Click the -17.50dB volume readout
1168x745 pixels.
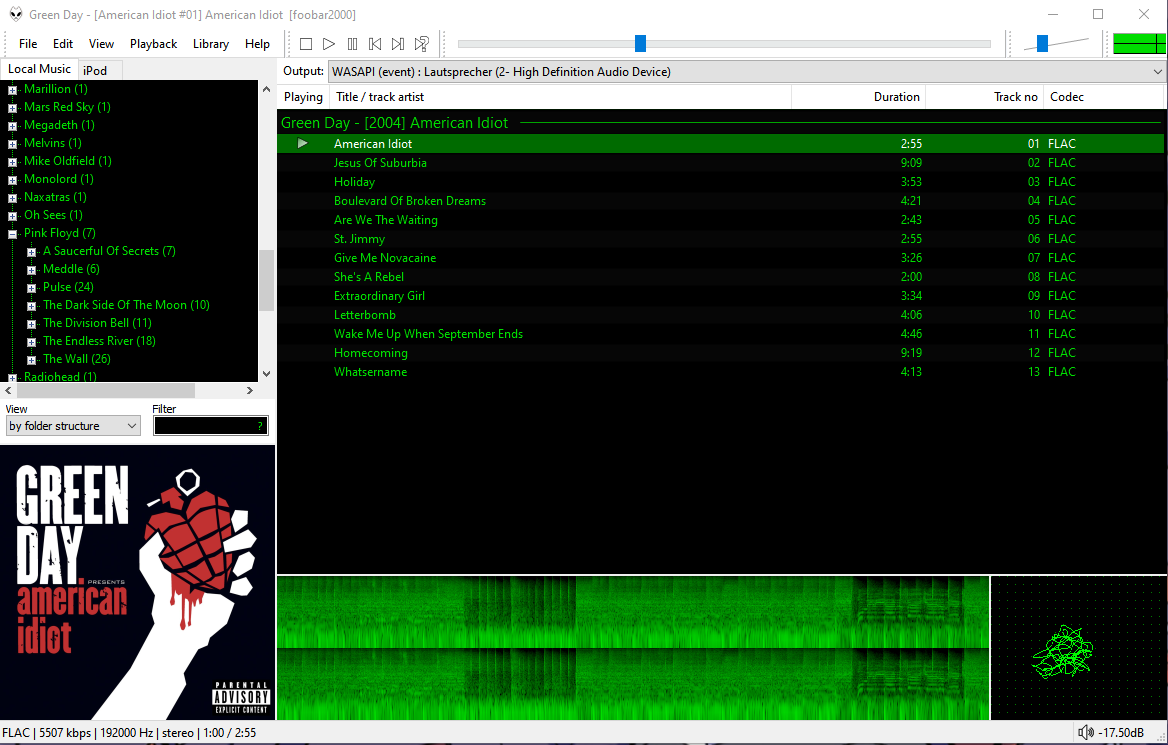pyautogui.click(x=1120, y=732)
